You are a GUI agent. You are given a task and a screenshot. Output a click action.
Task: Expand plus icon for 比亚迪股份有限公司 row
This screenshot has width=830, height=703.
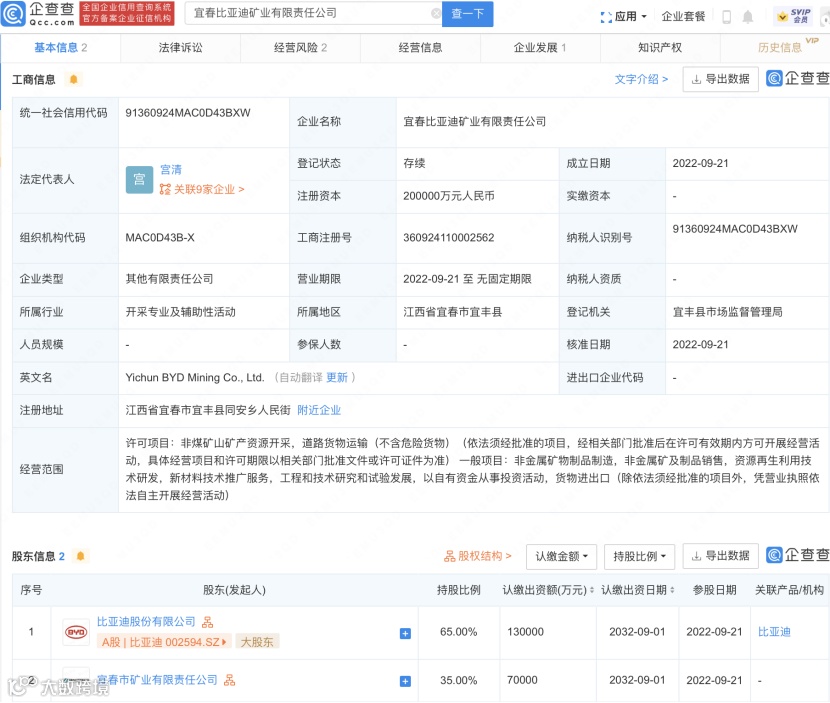[405, 633]
